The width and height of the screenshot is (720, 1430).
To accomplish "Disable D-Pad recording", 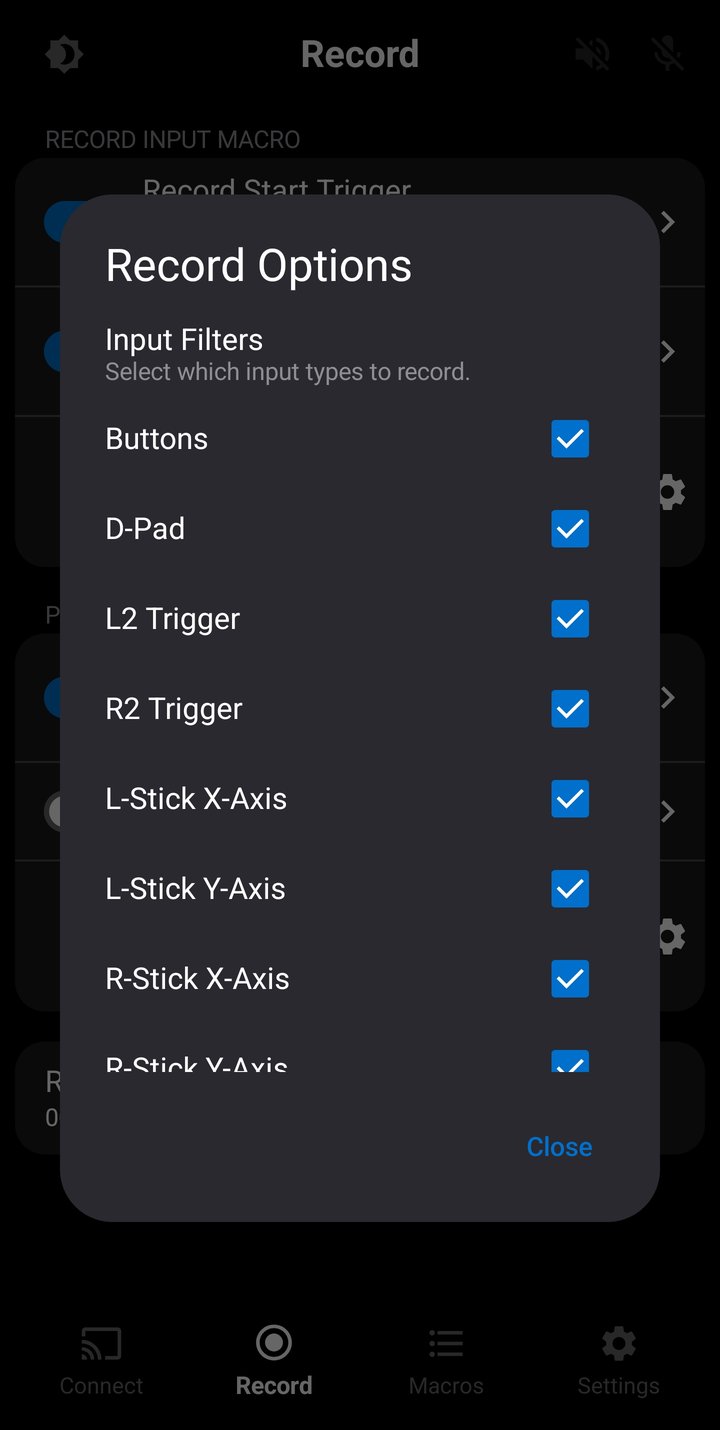I will 569,529.
